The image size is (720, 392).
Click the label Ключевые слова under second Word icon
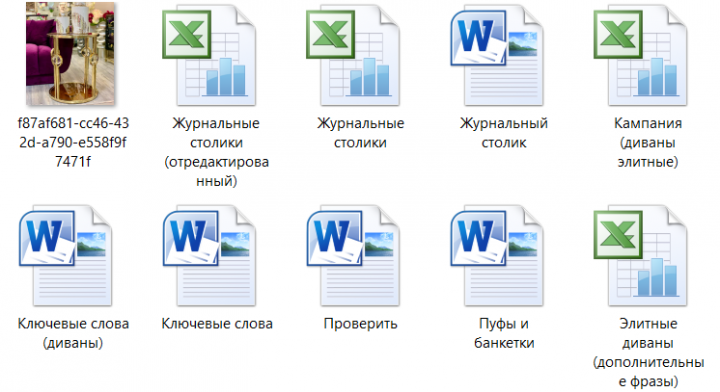point(217,324)
